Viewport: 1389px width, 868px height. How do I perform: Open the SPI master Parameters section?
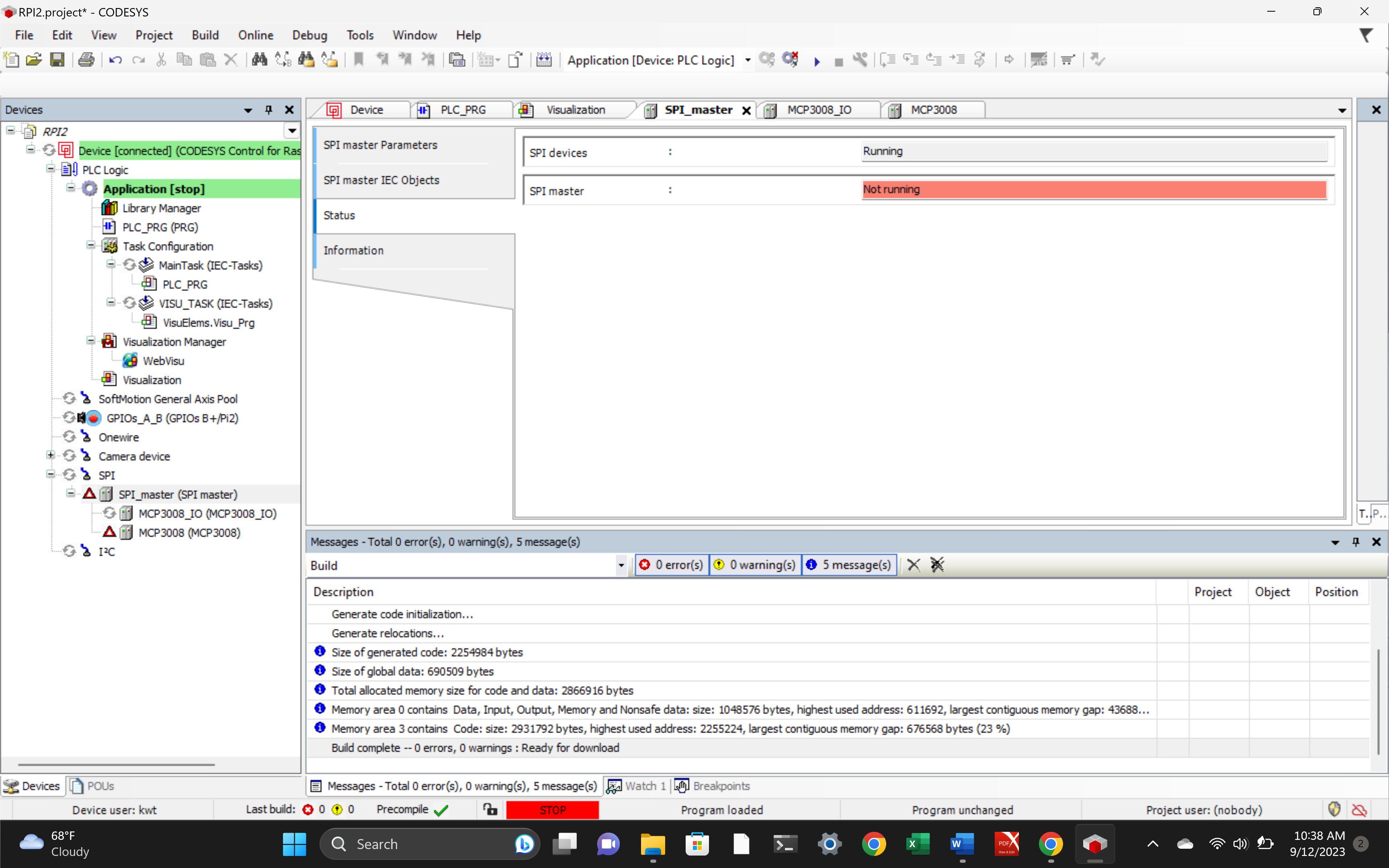(380, 145)
